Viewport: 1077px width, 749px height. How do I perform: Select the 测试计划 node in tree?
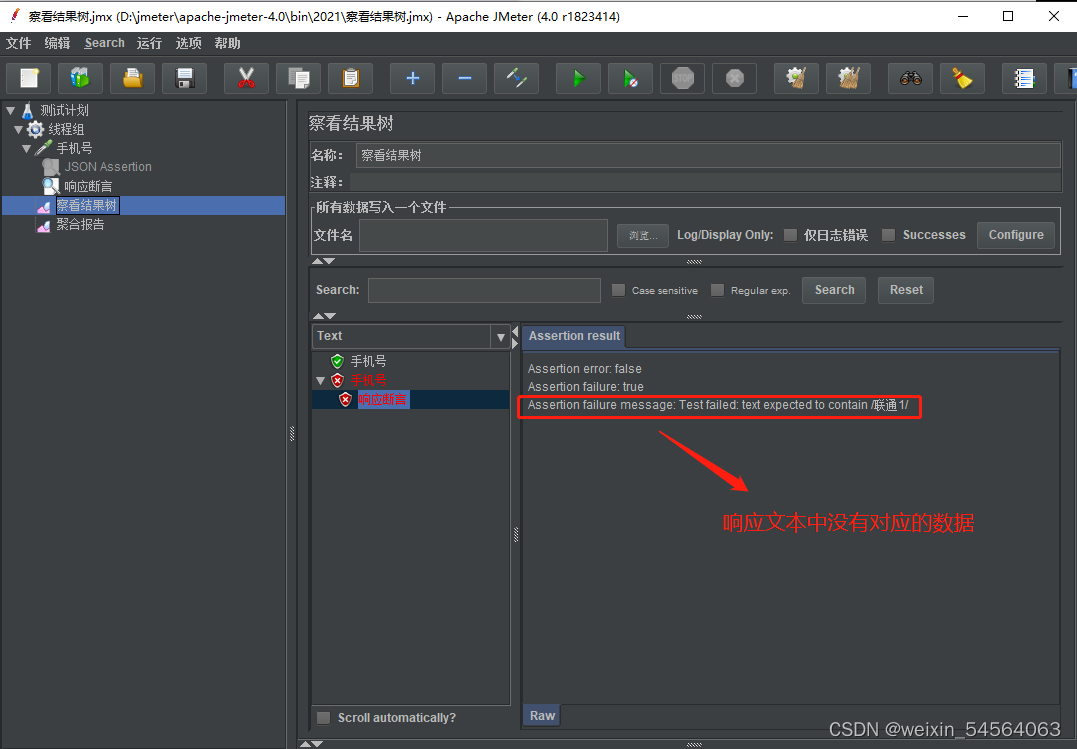click(64, 110)
